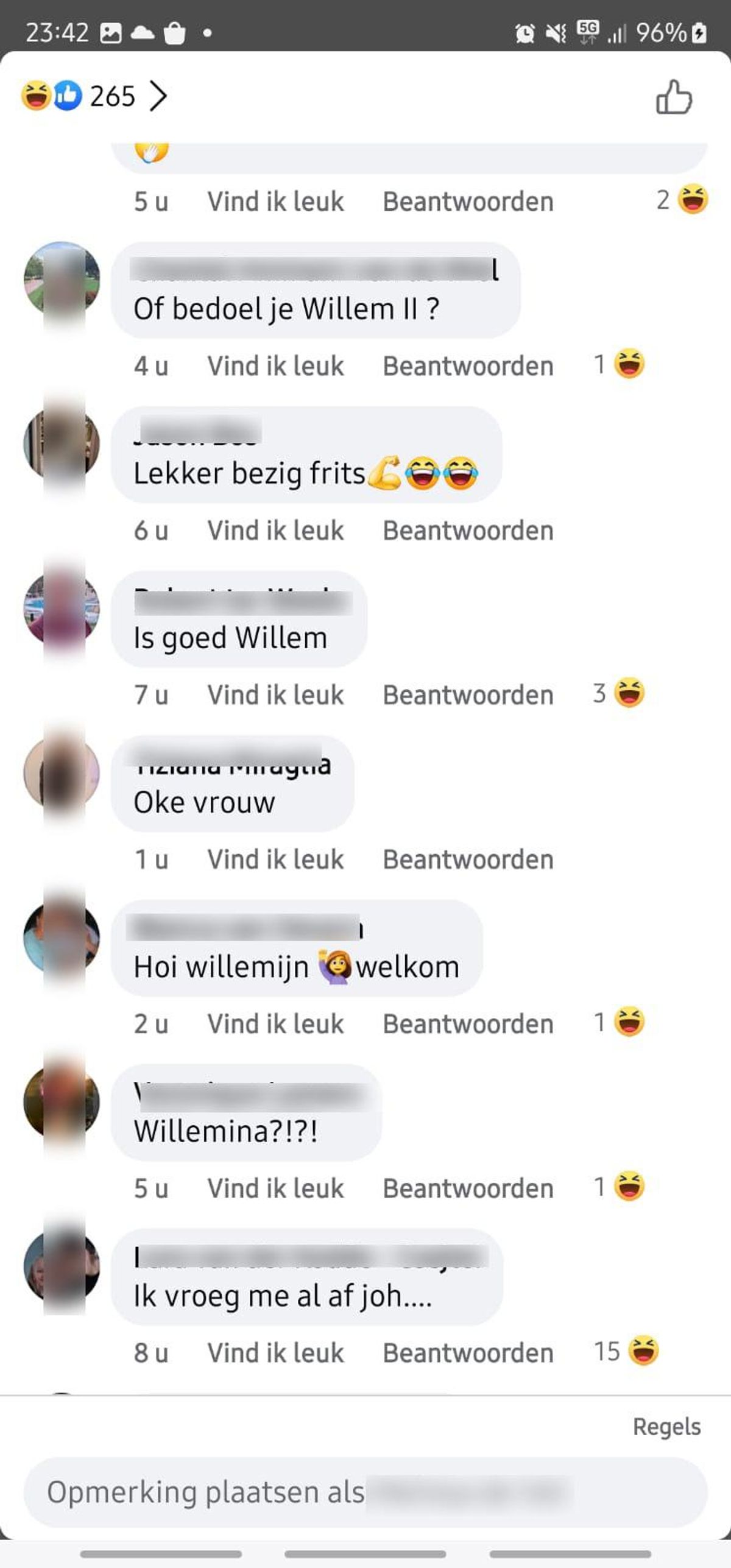The height and width of the screenshot is (1568, 731).
Task: Open laughing reaction on 'Of bedoel je Willem II' comment
Action: coord(619,365)
